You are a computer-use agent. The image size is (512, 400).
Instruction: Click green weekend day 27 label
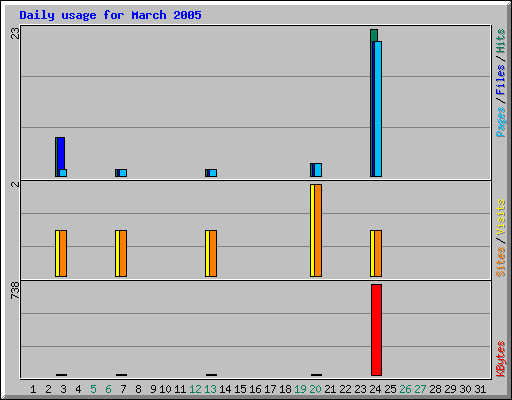coord(420,389)
